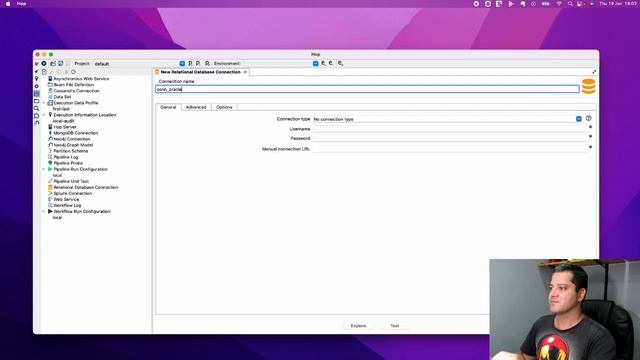The width and height of the screenshot is (640, 360).
Task: Click the Cassandra Connection tree icon
Action: pyautogui.click(x=50, y=91)
